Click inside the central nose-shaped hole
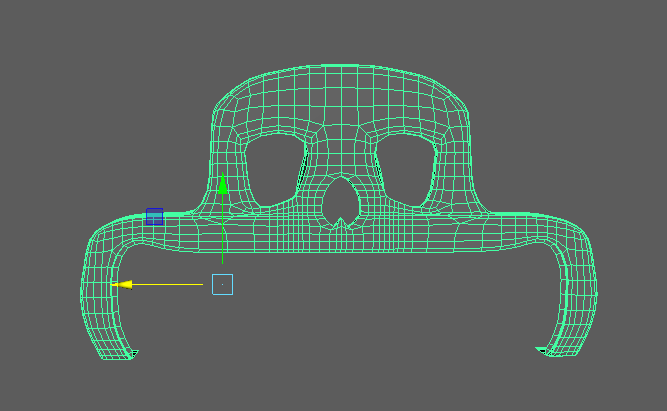This screenshot has width=667, height=411. tap(341, 198)
